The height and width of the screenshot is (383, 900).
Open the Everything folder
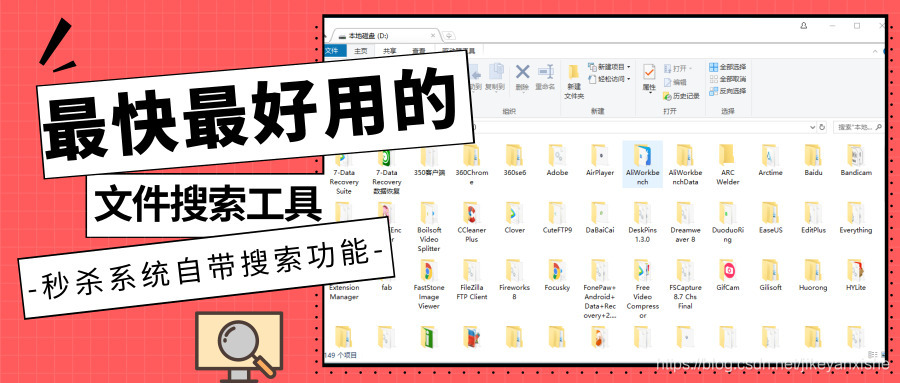click(856, 217)
